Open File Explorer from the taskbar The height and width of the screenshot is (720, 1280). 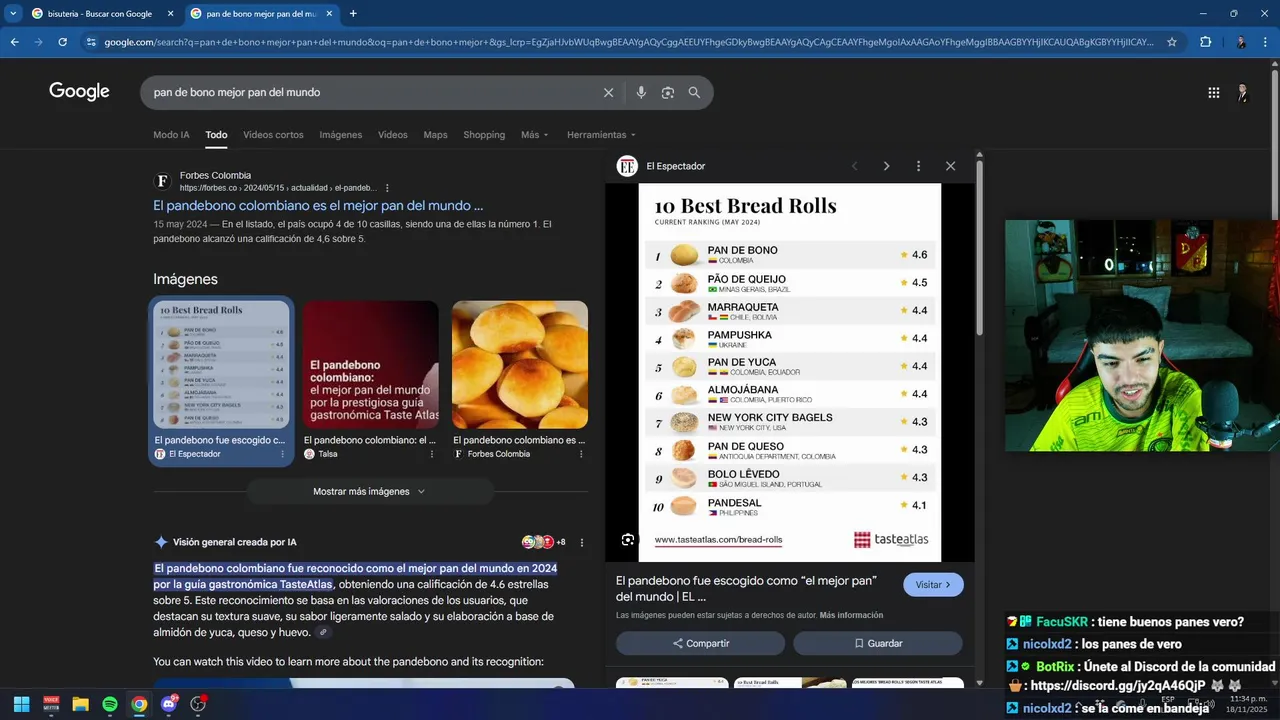click(80, 704)
